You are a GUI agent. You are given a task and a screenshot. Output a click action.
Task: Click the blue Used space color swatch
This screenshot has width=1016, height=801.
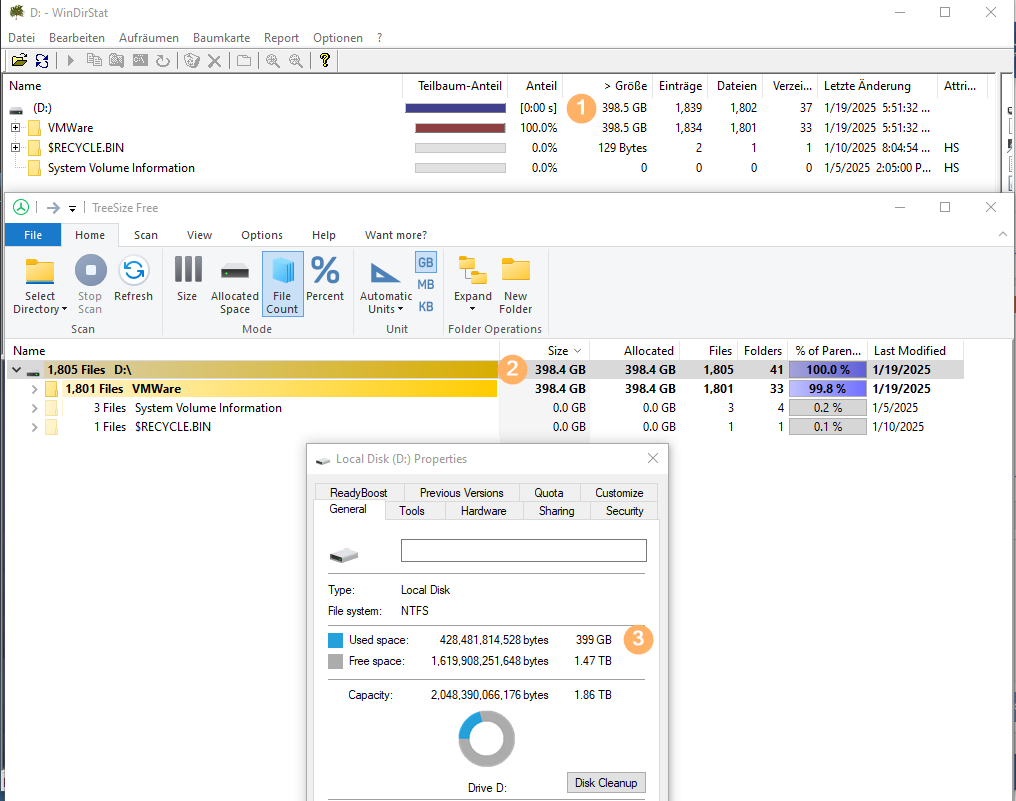(x=335, y=640)
